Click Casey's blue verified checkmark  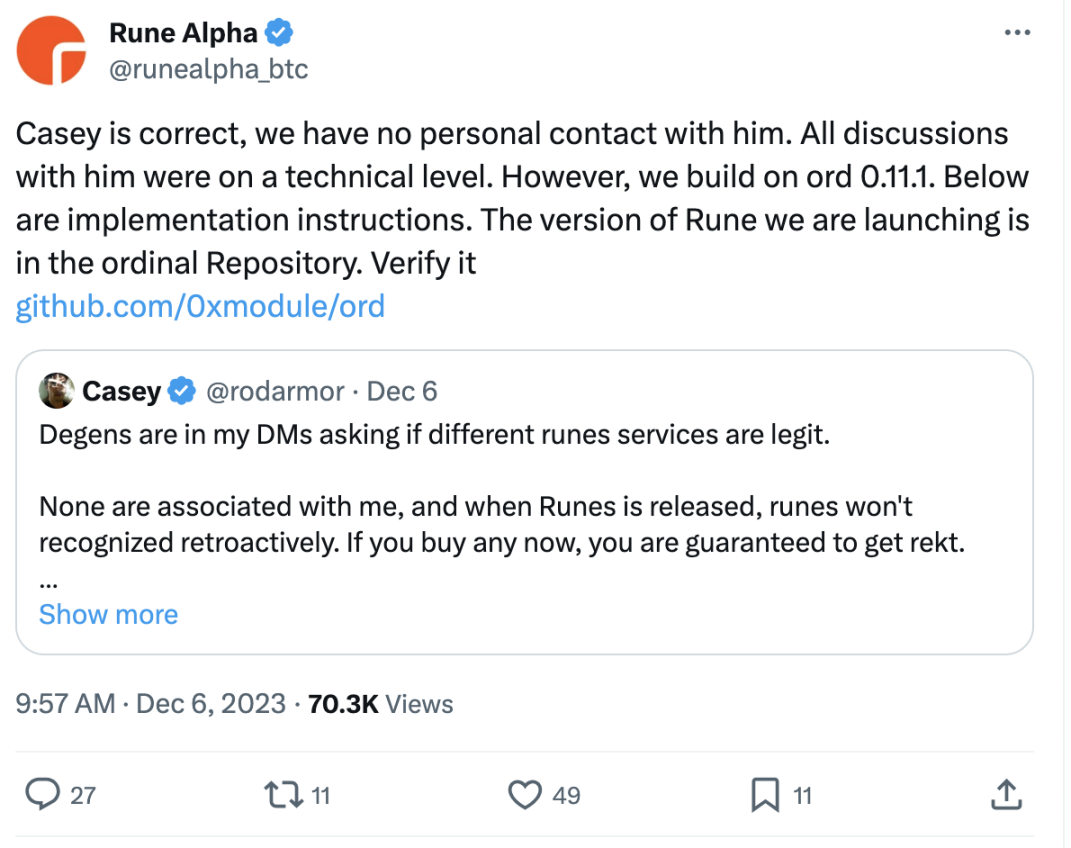pos(181,391)
